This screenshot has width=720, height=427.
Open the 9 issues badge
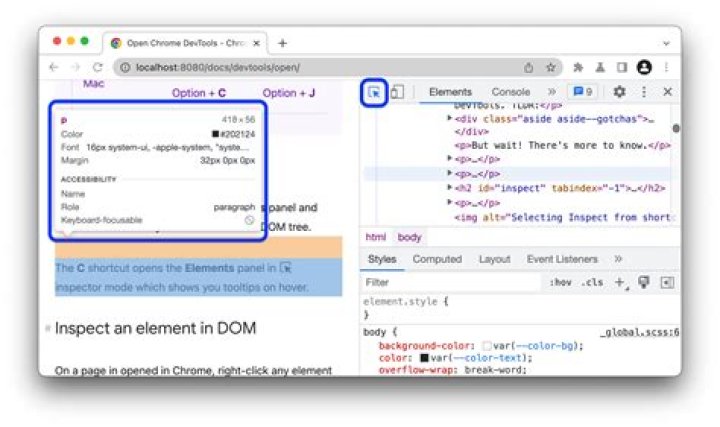(x=583, y=92)
